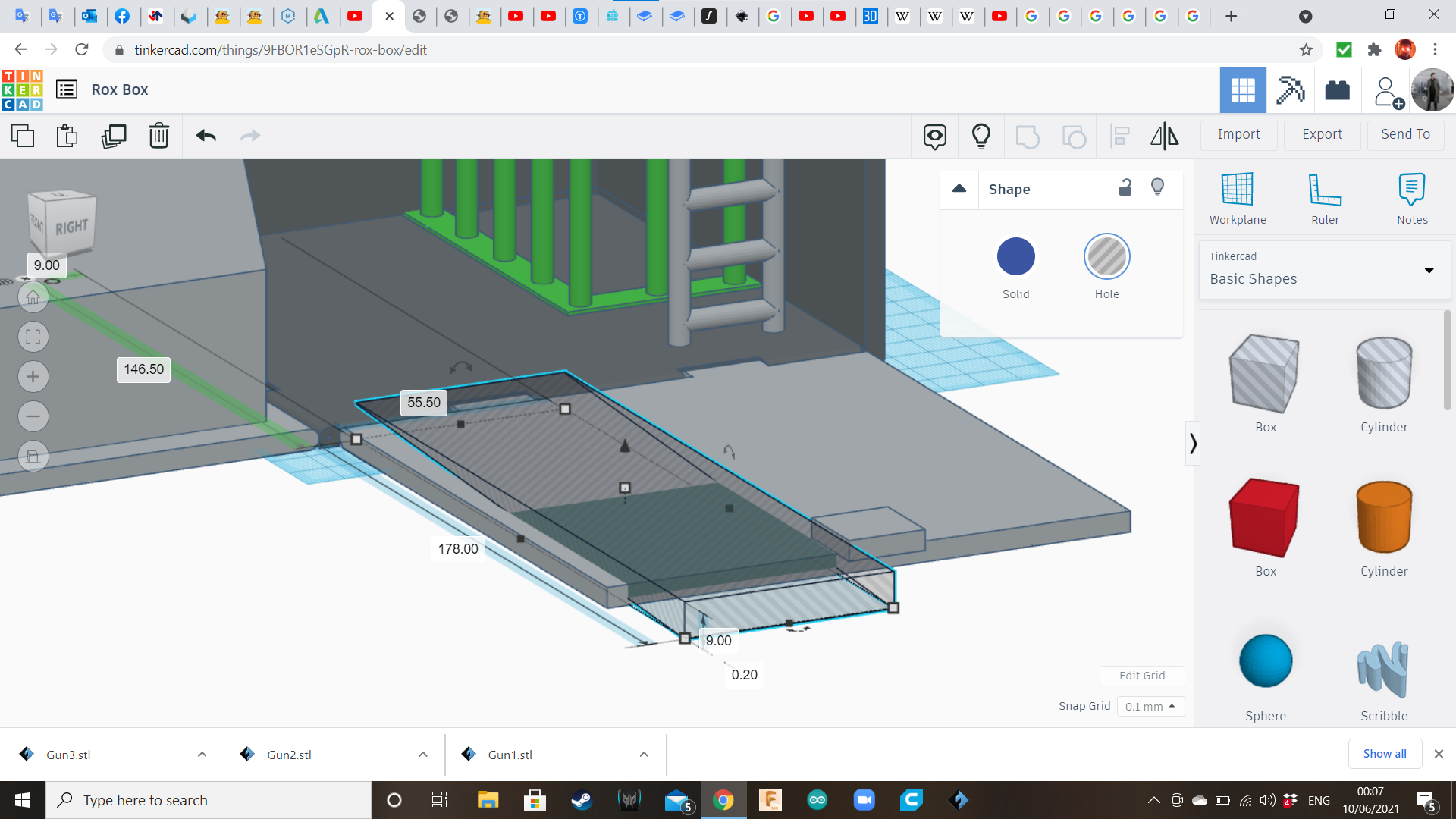
Task: Open the Export menu
Action: 1322,134
